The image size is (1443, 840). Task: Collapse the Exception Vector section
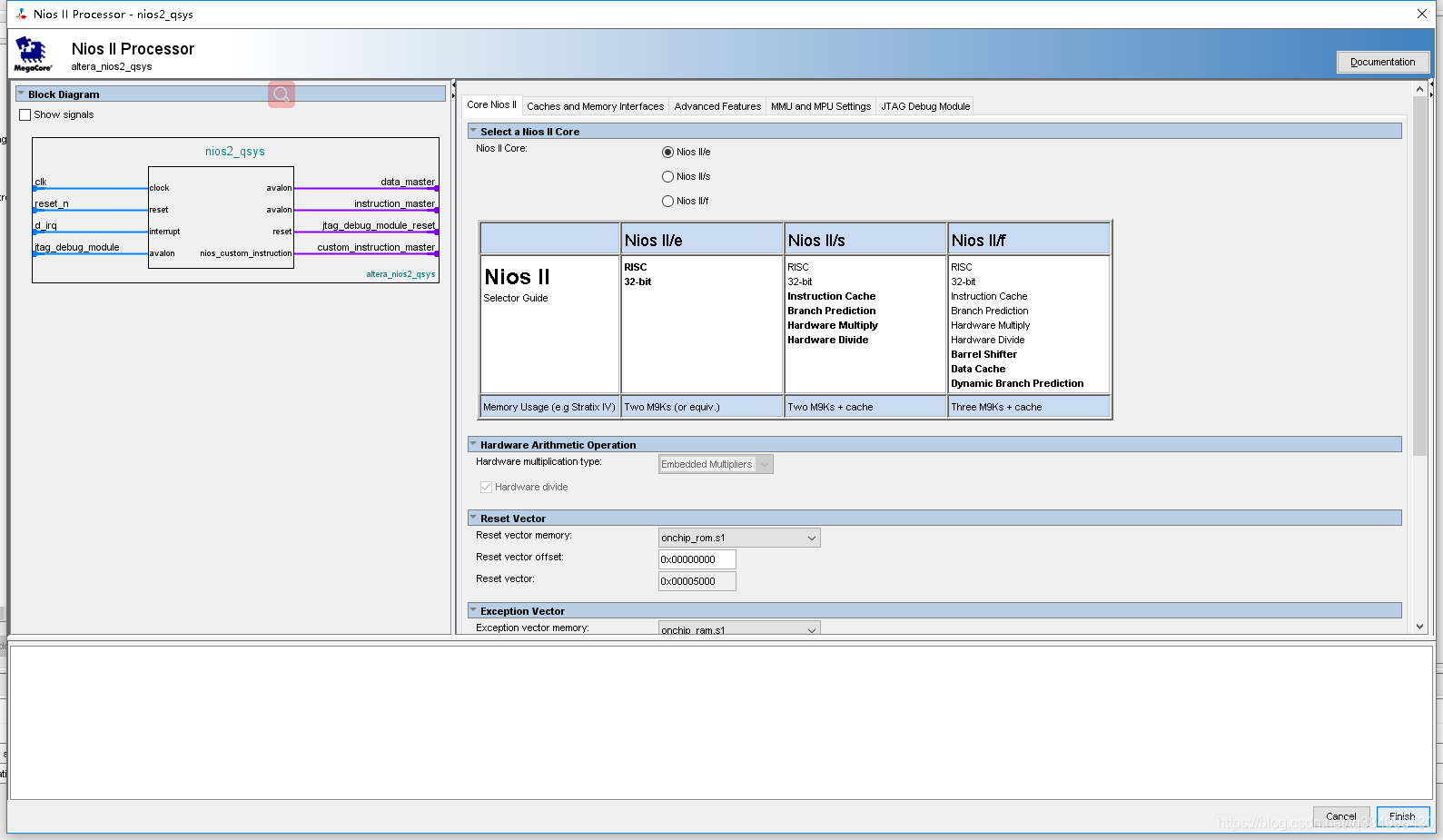(473, 610)
